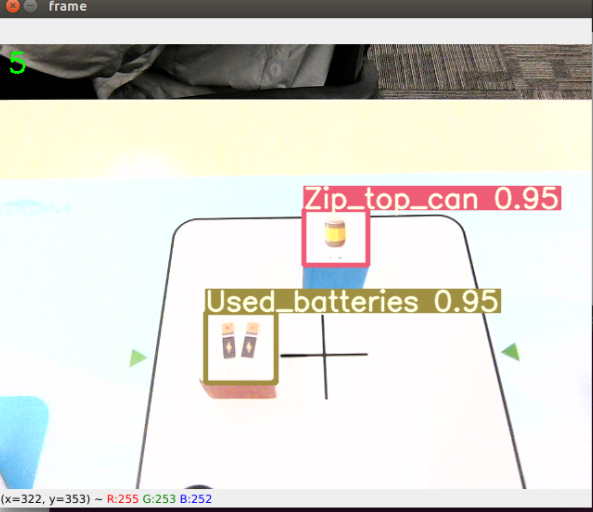Click the empty toolbar strip below the title bar
Image resolution: width=593 pixels, height=512 pixels.
(296, 31)
